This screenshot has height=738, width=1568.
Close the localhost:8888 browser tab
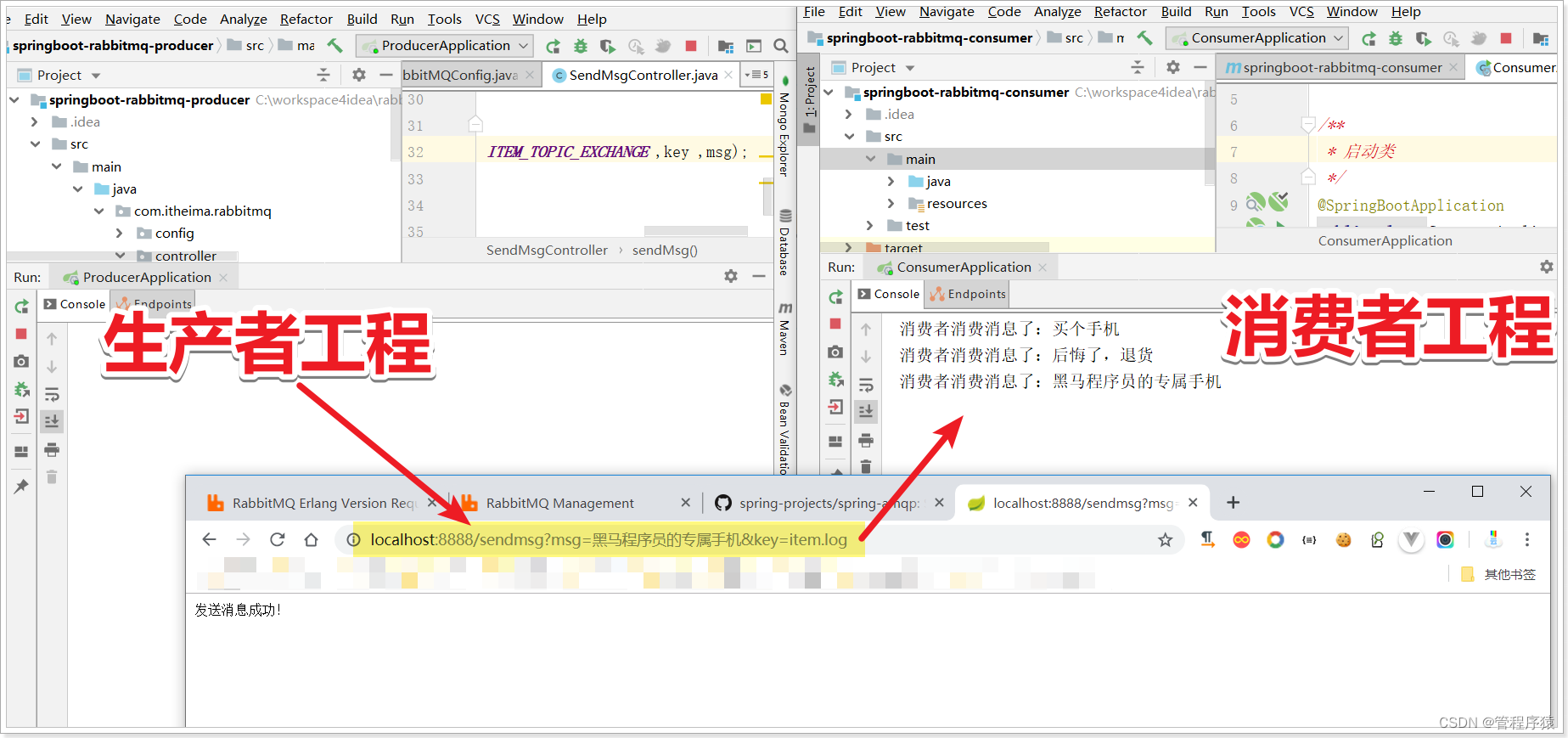click(x=1193, y=503)
